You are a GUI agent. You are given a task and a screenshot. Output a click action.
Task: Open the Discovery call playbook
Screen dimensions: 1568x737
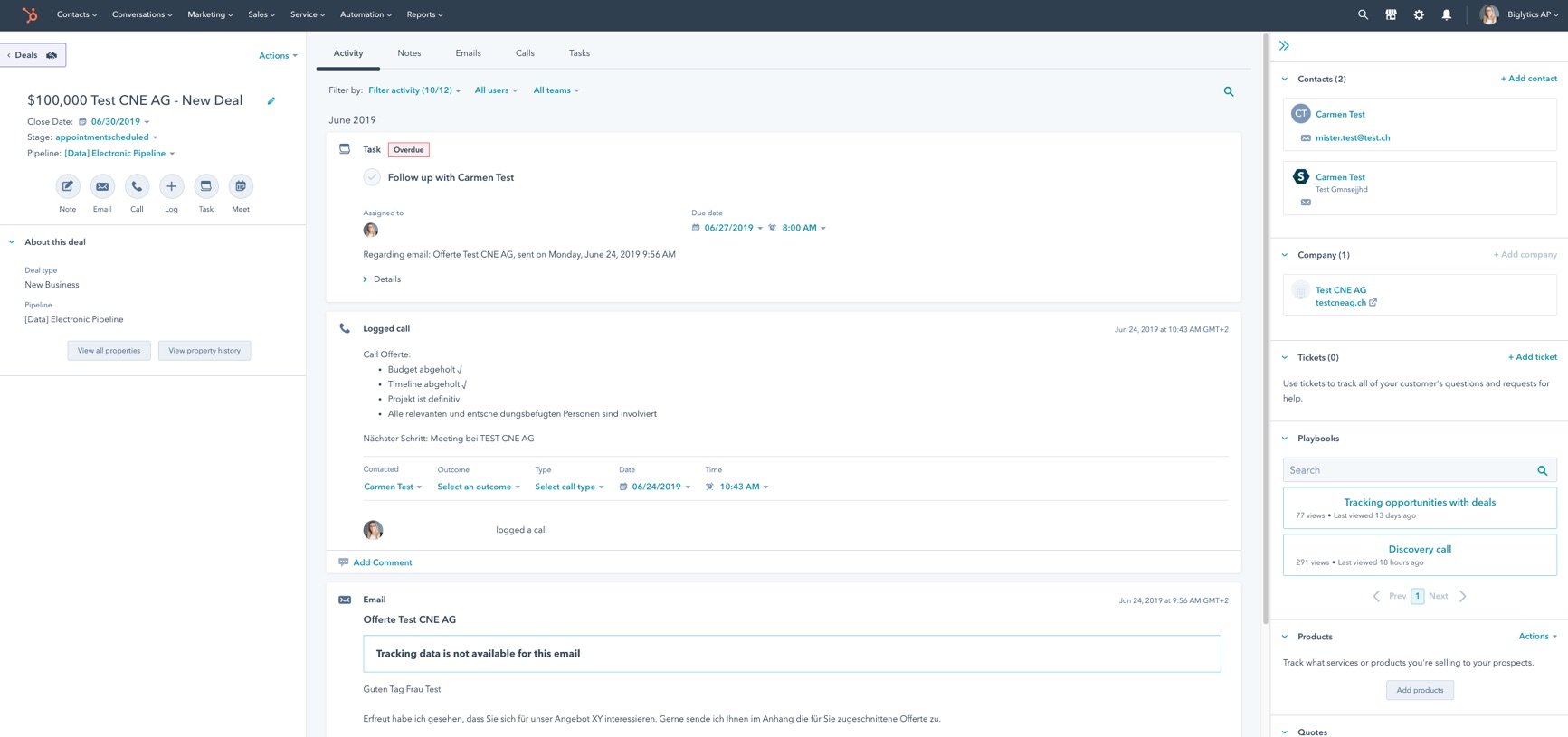click(x=1420, y=549)
